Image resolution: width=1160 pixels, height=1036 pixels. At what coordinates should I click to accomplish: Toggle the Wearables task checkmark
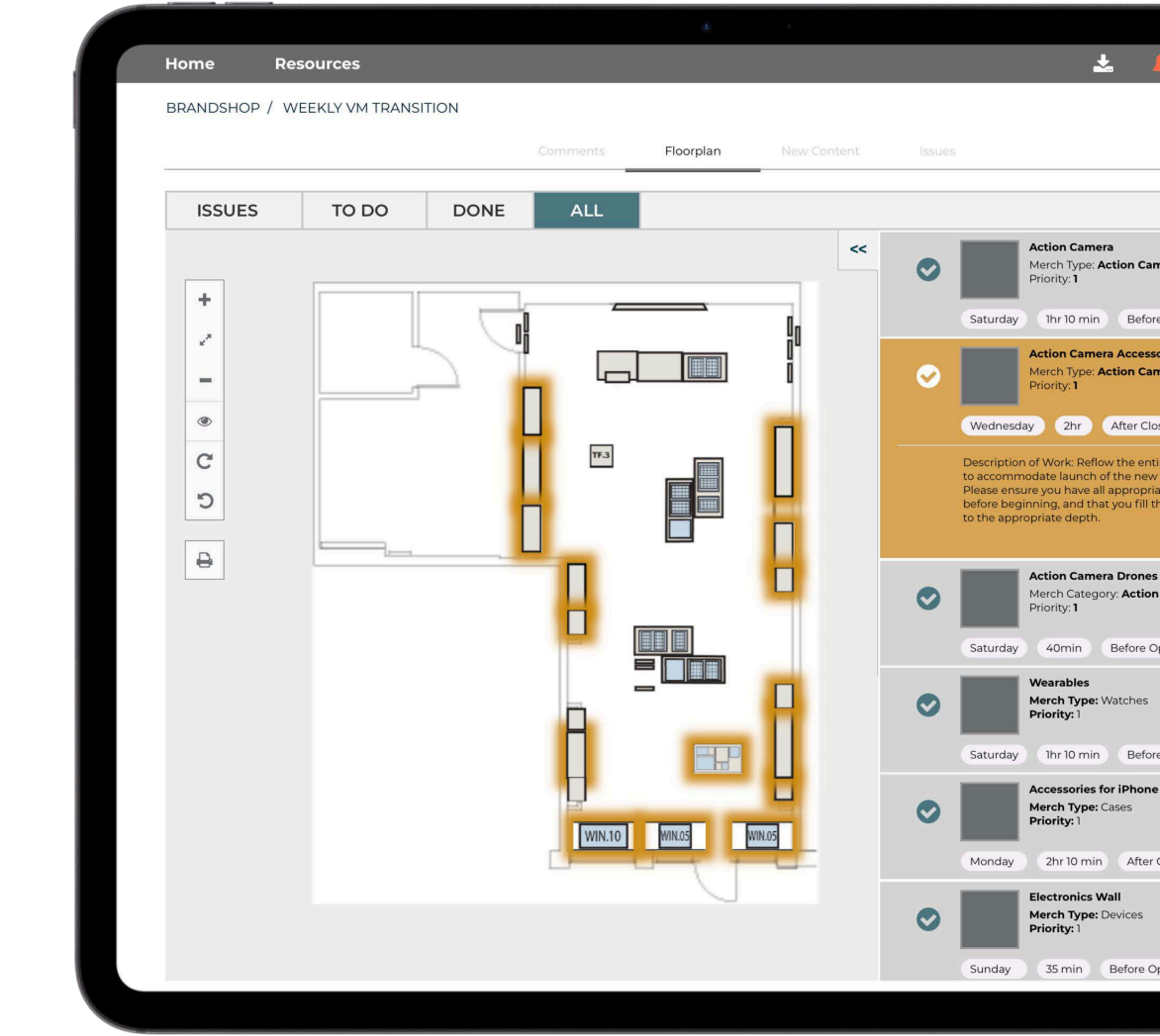pos(928,704)
